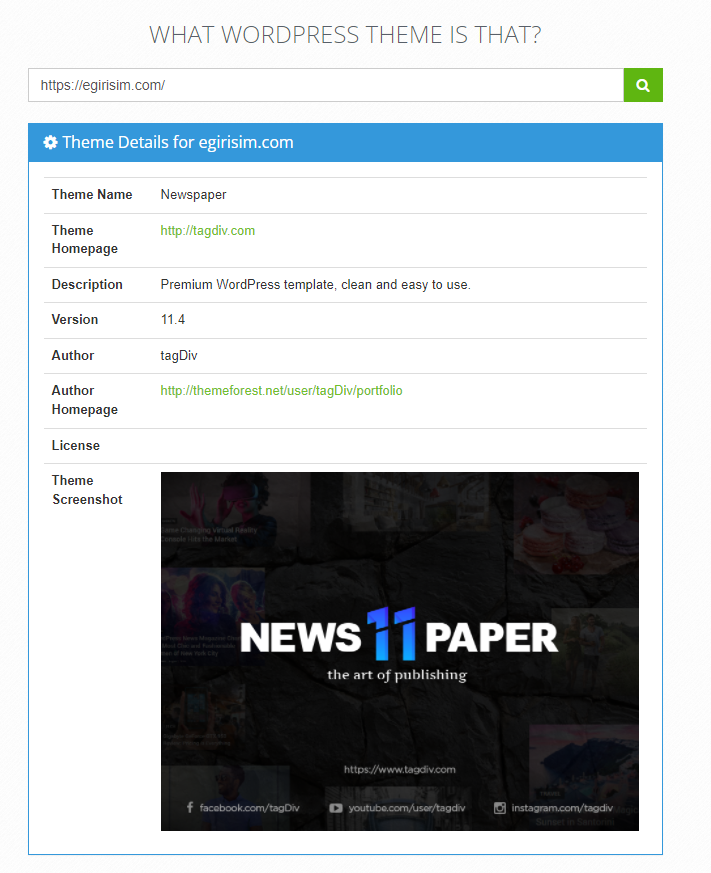
Task: Select the 'Newspaper' theme name value
Action: click(x=193, y=195)
